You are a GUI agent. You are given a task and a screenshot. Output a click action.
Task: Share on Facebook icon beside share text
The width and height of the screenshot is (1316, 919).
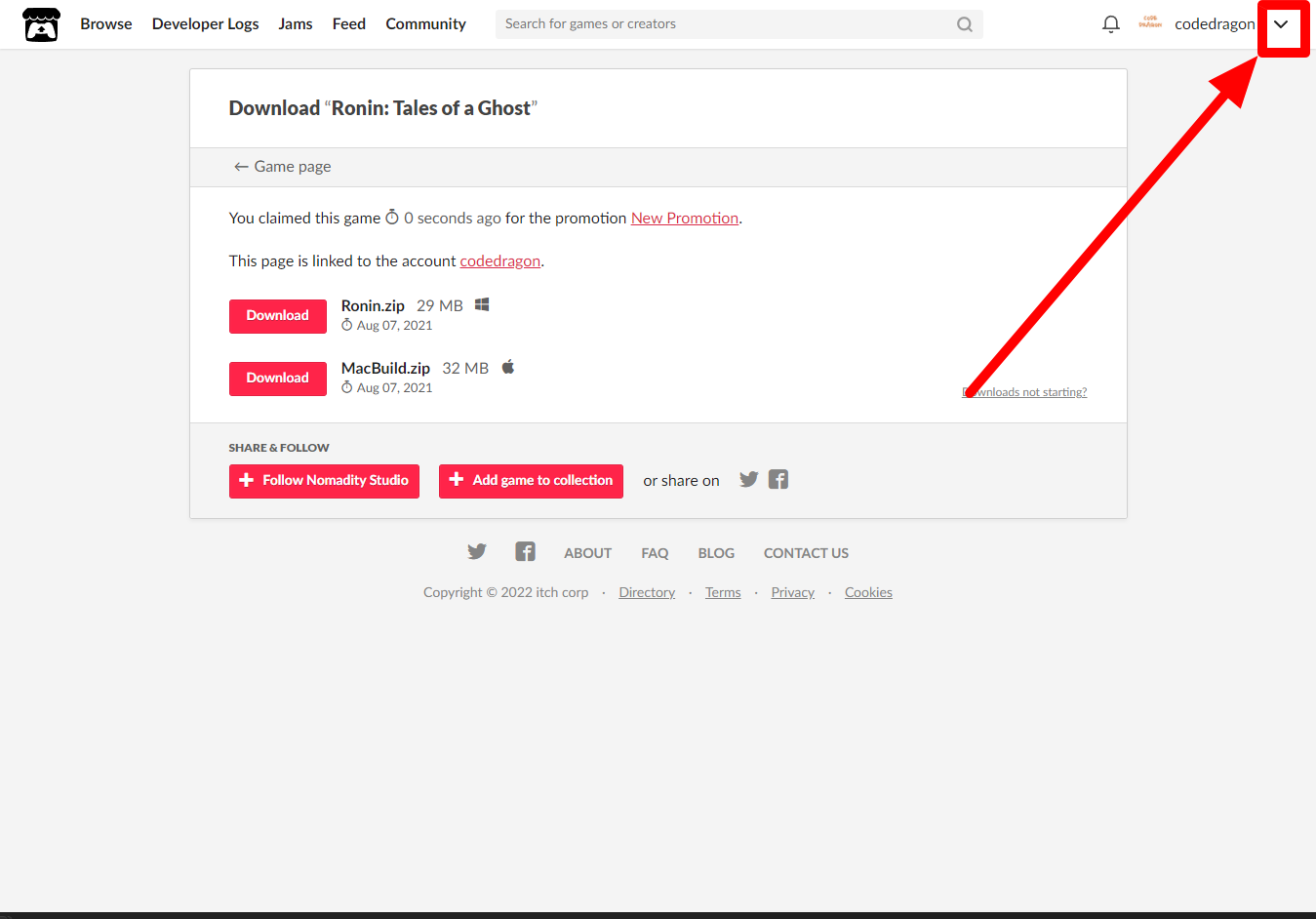tap(778, 479)
